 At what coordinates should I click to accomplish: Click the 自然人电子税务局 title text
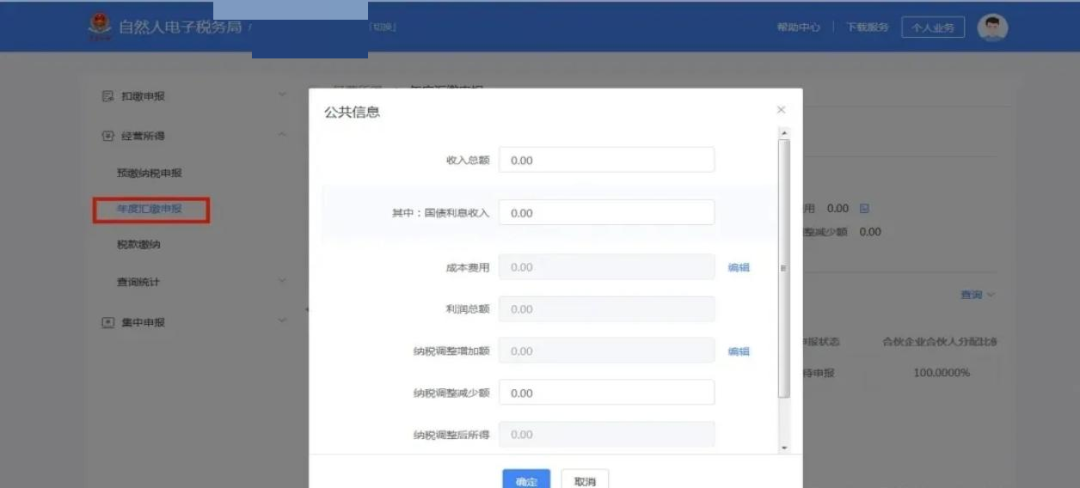click(180, 28)
